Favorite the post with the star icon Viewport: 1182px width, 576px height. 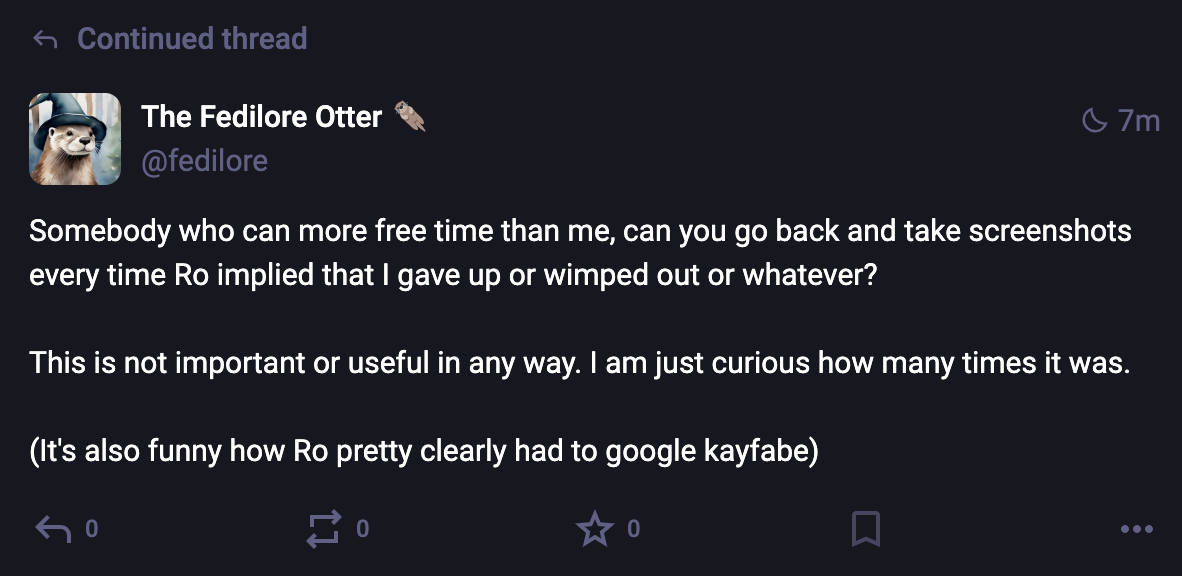tap(594, 529)
